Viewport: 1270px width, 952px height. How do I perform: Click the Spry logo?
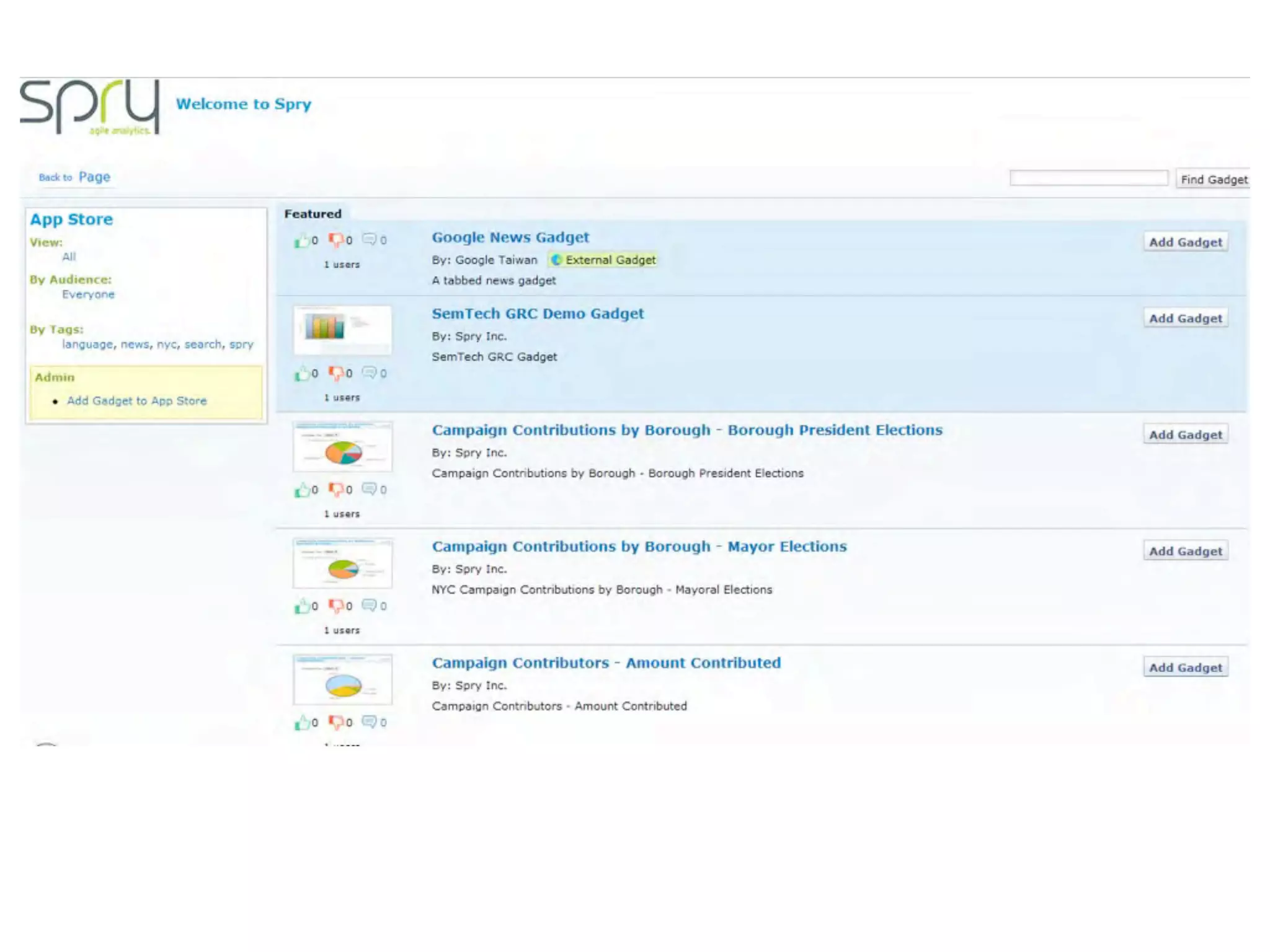[x=90, y=107]
